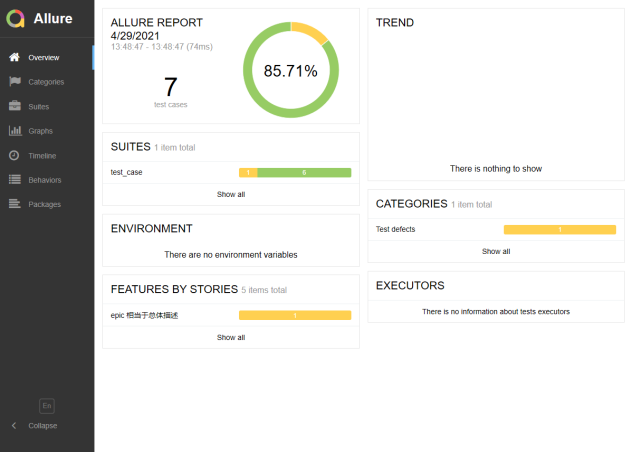Click the Timeline clock icon

point(14,155)
